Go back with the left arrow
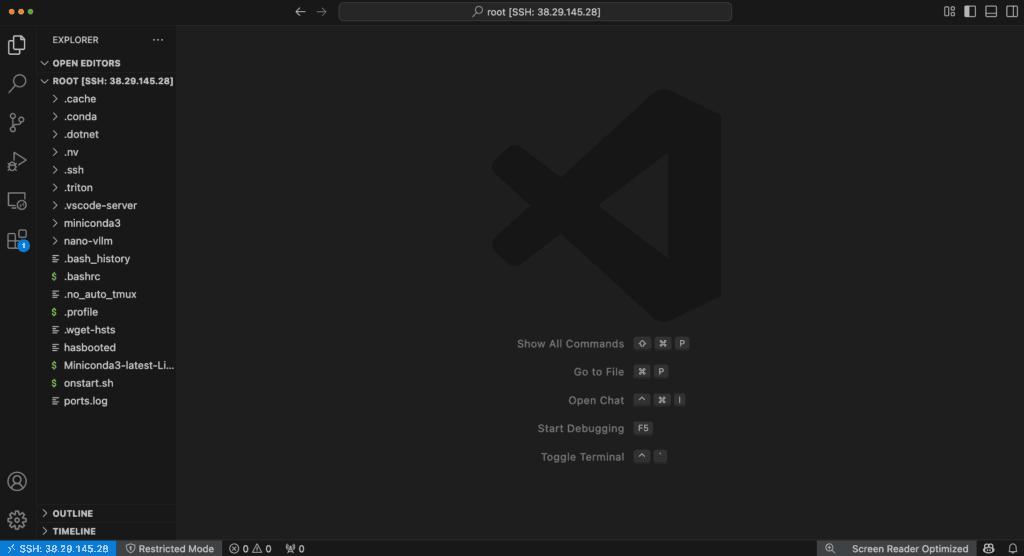Viewport: 1024px width, 556px height. [x=300, y=12]
